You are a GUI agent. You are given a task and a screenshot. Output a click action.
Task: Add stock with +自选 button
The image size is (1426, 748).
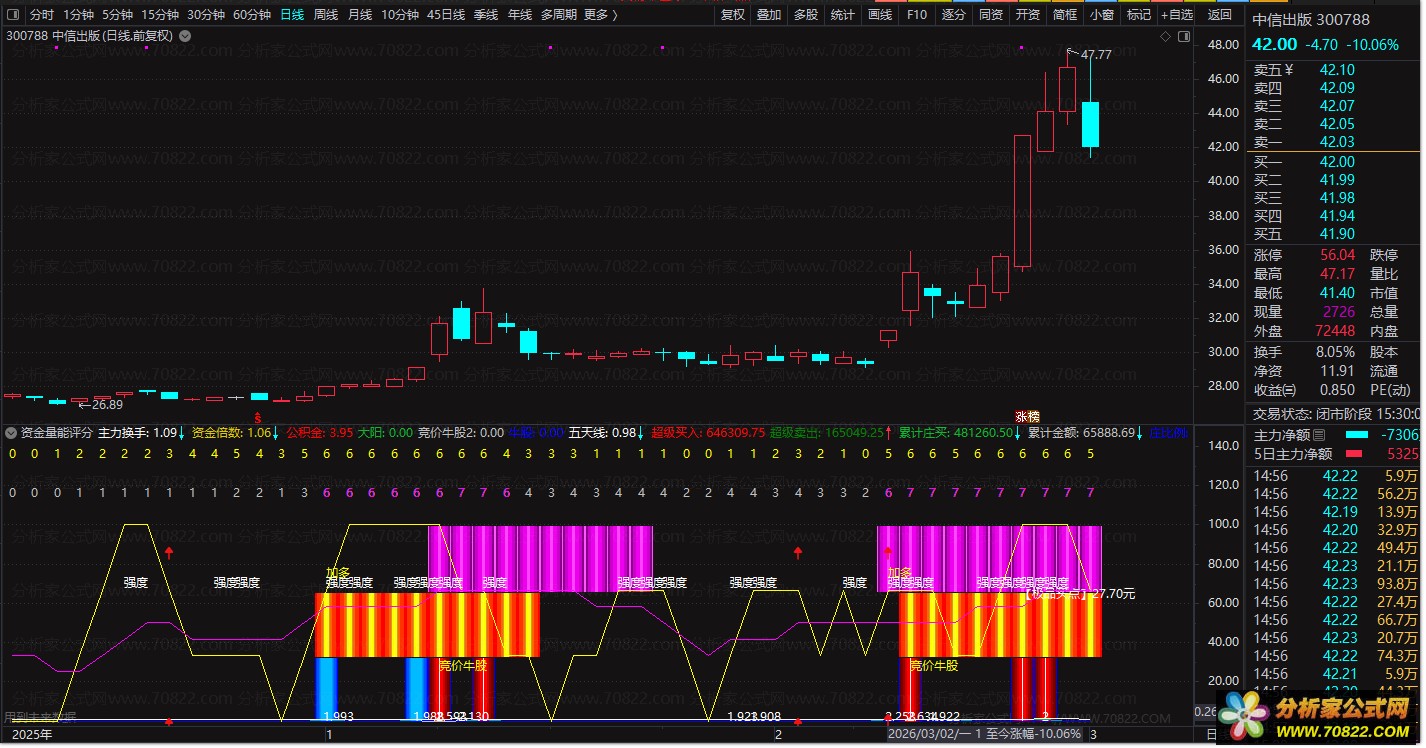tap(1178, 15)
